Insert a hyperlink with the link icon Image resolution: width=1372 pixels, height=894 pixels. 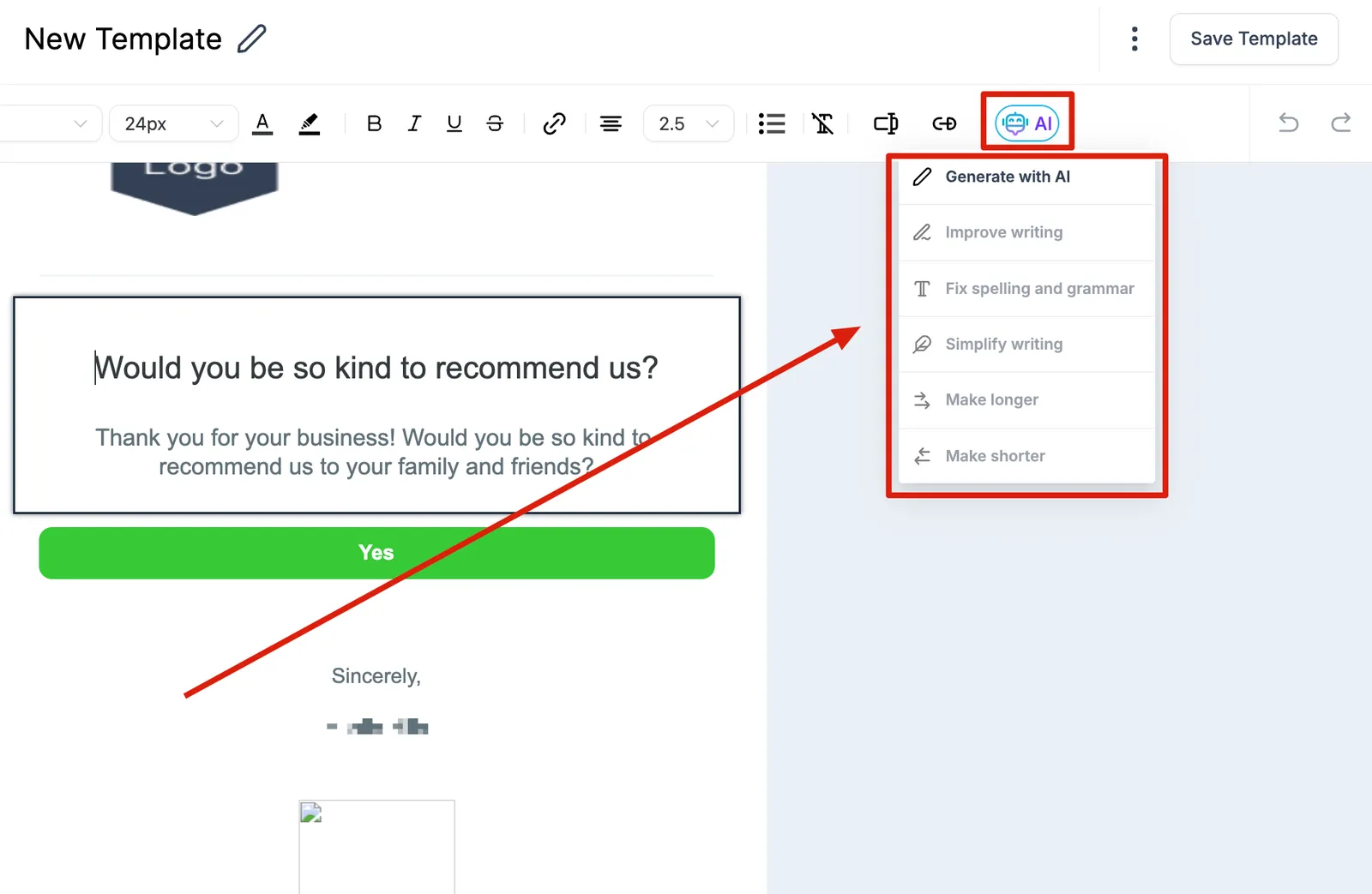point(554,123)
